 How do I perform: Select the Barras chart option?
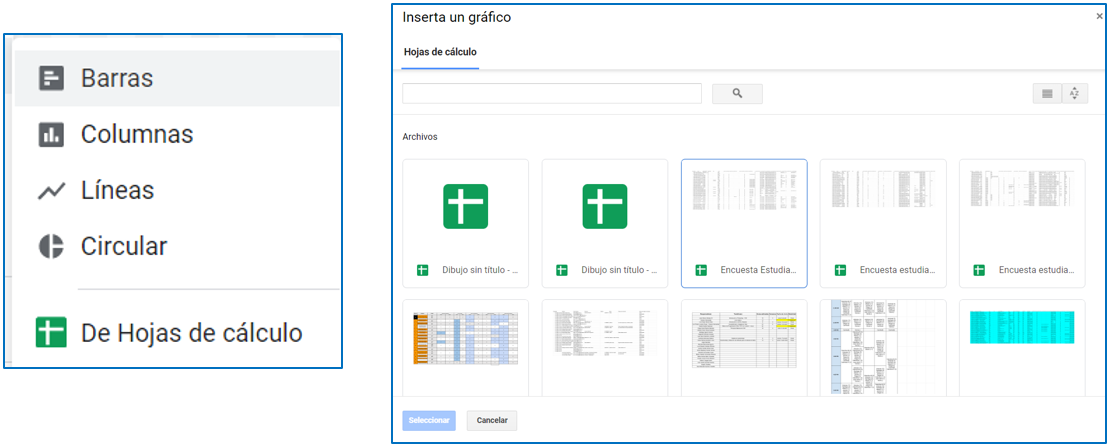116,78
